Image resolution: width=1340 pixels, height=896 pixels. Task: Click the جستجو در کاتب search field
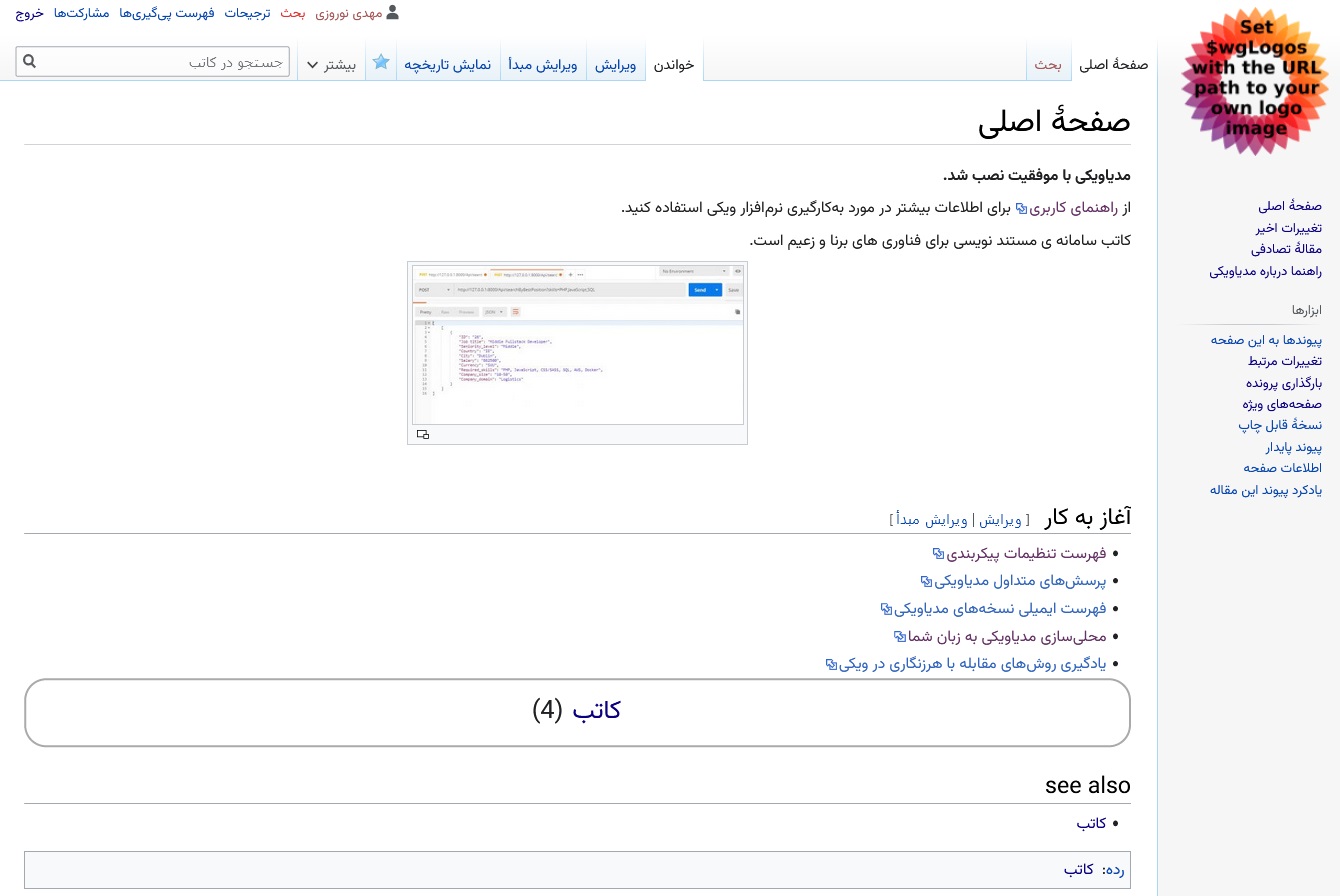pyautogui.click(x=153, y=62)
